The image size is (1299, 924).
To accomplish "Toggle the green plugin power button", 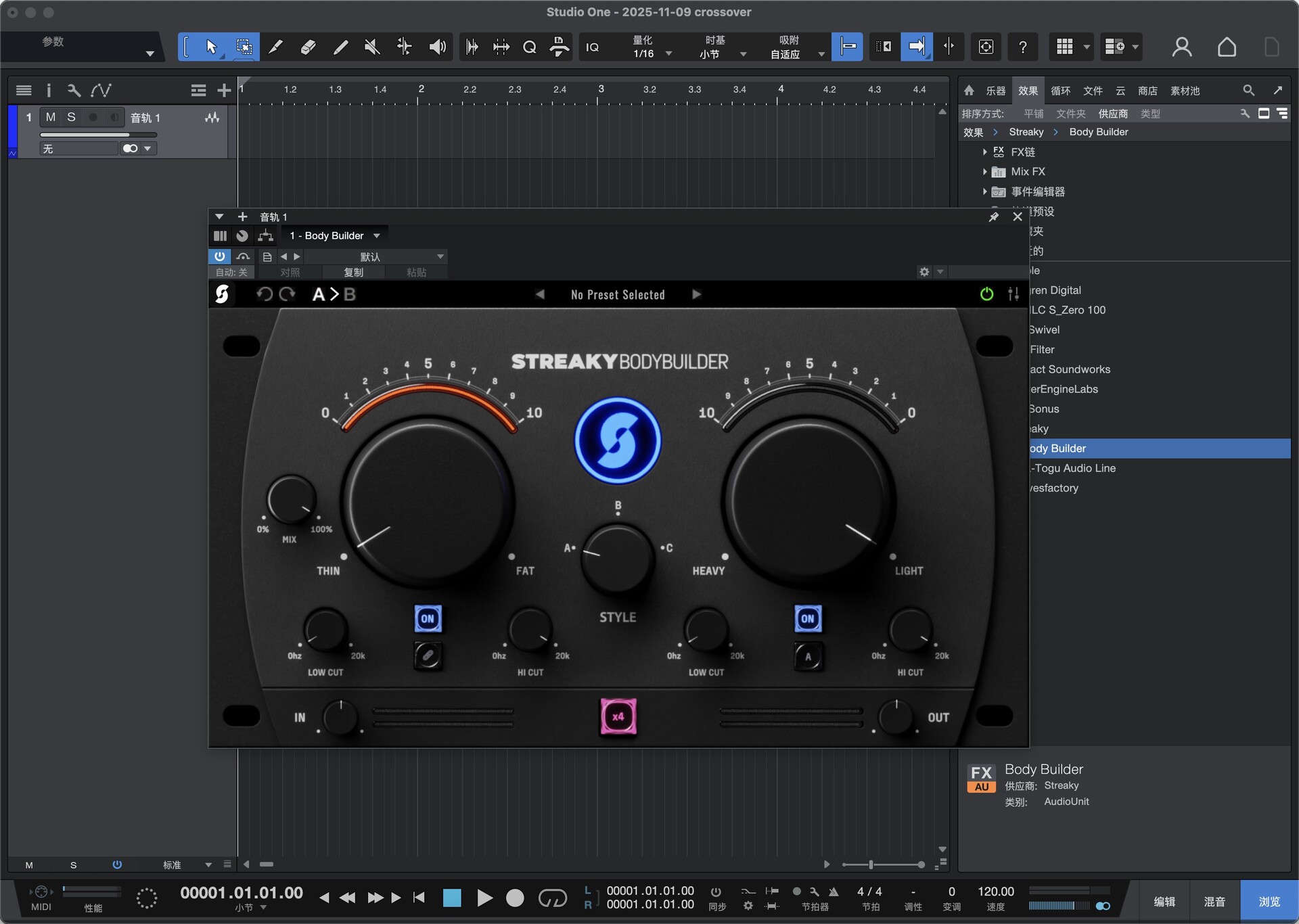I will click(986, 294).
